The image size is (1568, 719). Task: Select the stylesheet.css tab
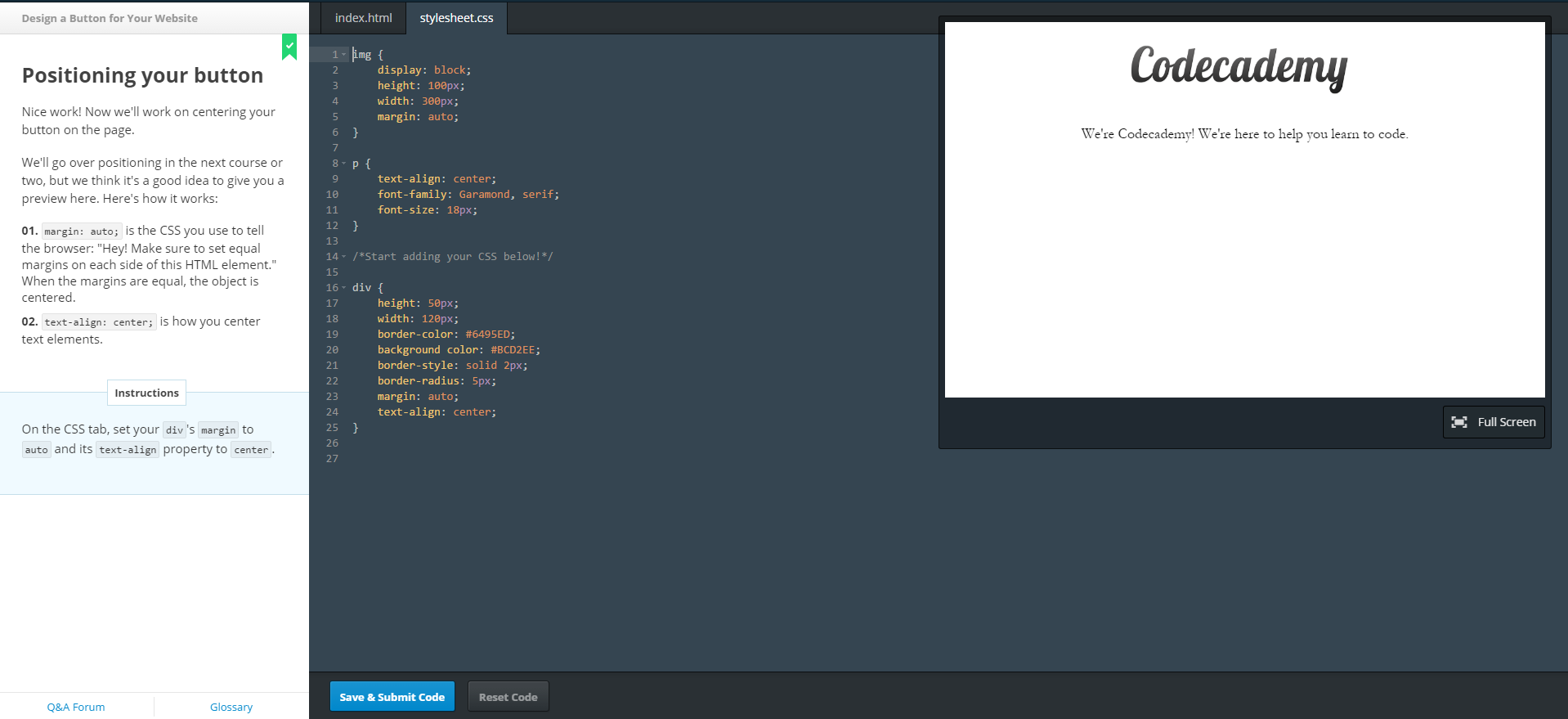(456, 18)
